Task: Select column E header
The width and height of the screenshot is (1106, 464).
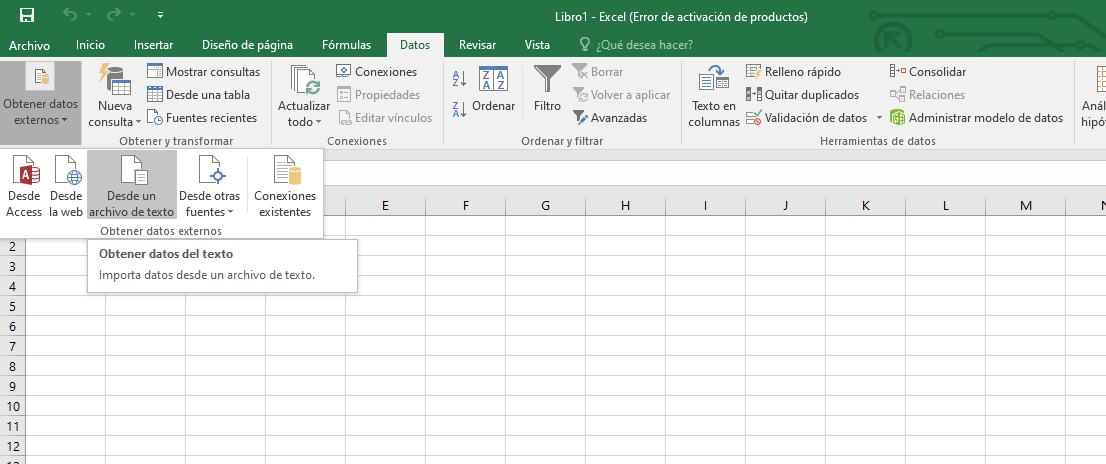Action: (x=385, y=206)
